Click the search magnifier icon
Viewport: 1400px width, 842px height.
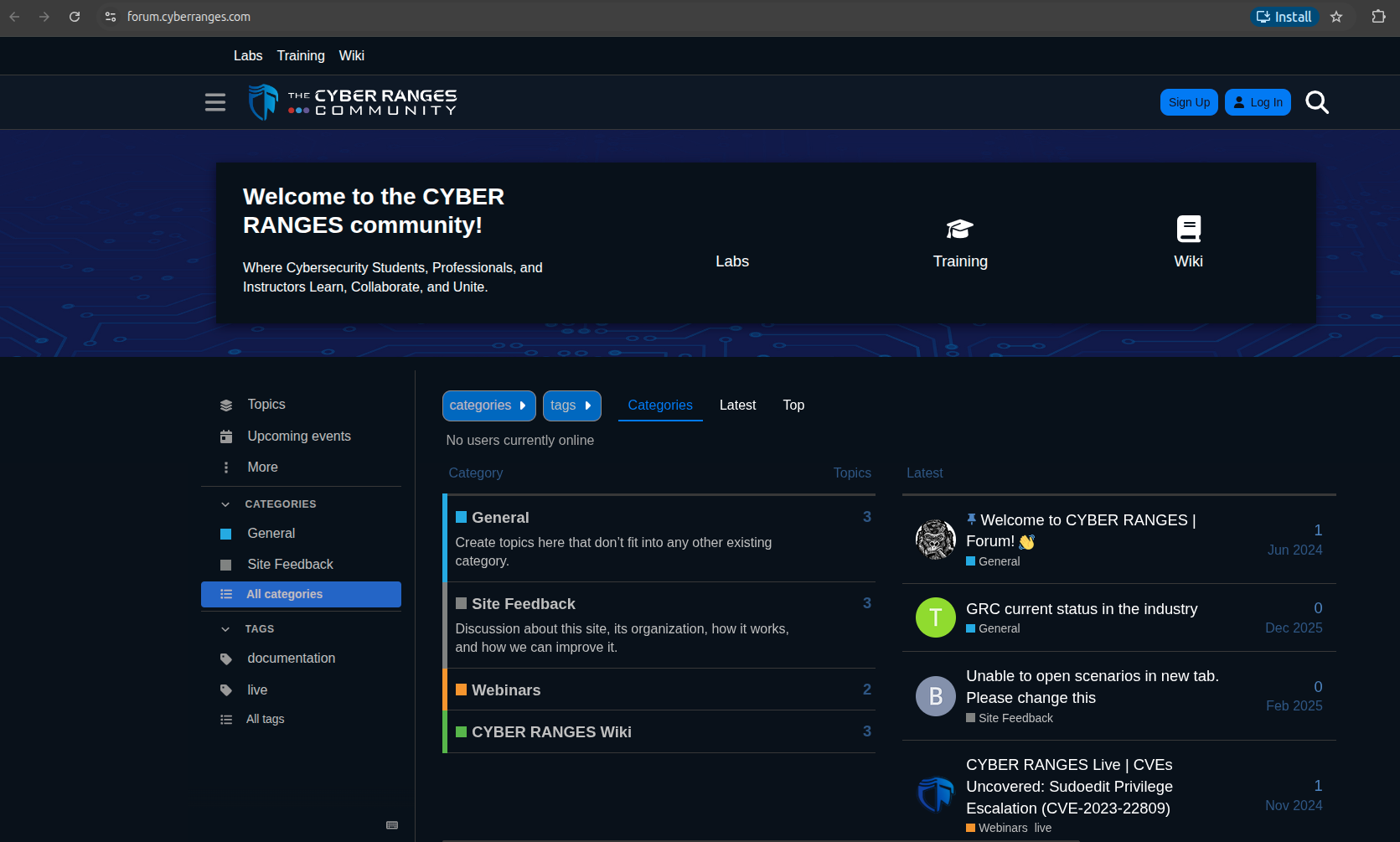(1317, 102)
